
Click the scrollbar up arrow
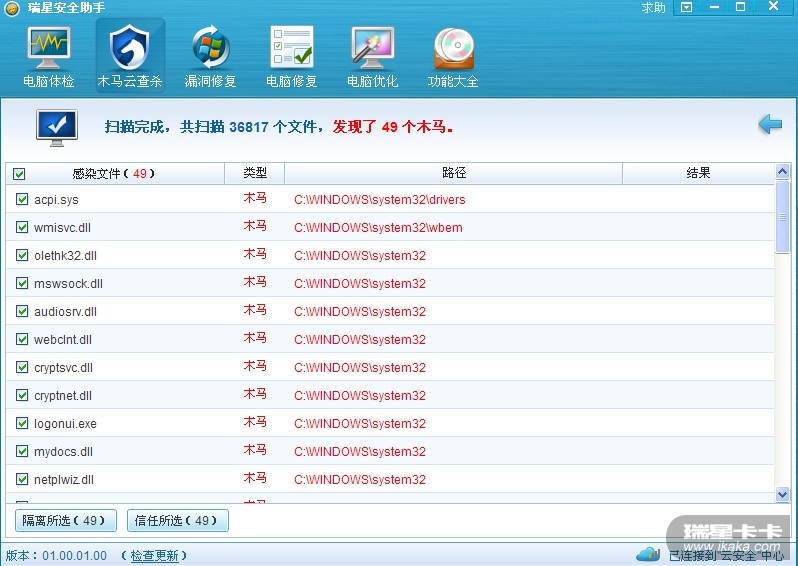(783, 172)
